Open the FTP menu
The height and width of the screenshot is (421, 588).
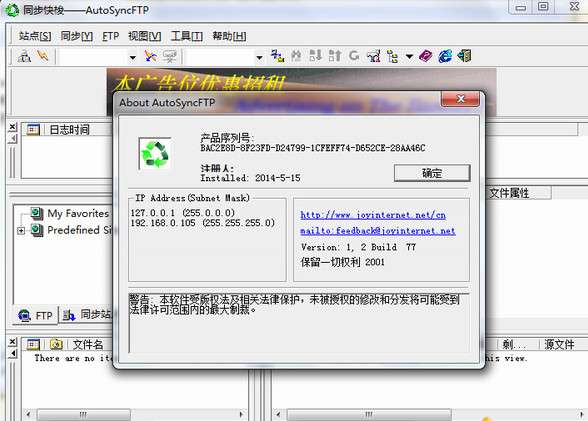coord(111,36)
